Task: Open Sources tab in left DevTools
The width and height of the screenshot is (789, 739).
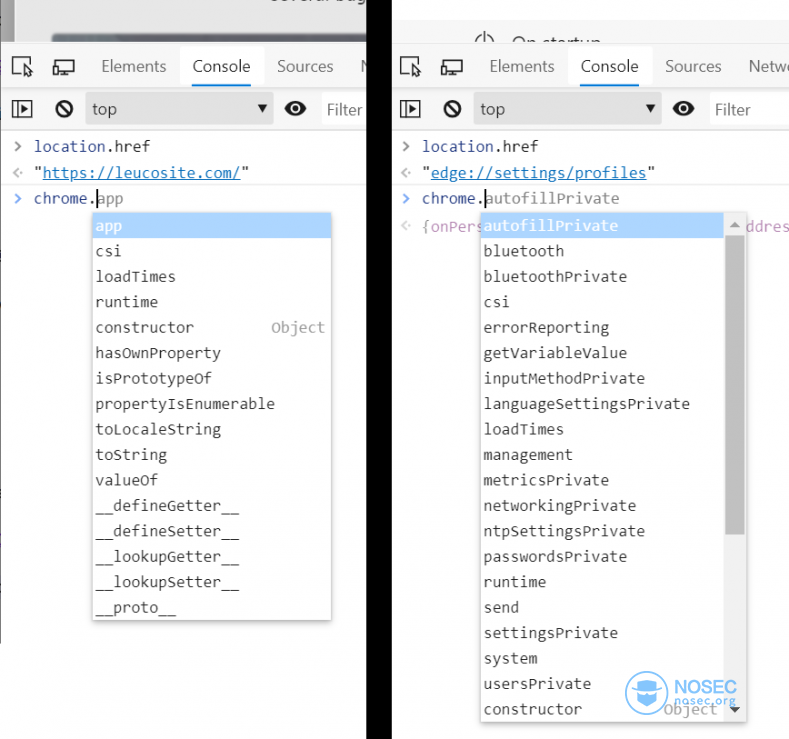Action: [x=305, y=66]
